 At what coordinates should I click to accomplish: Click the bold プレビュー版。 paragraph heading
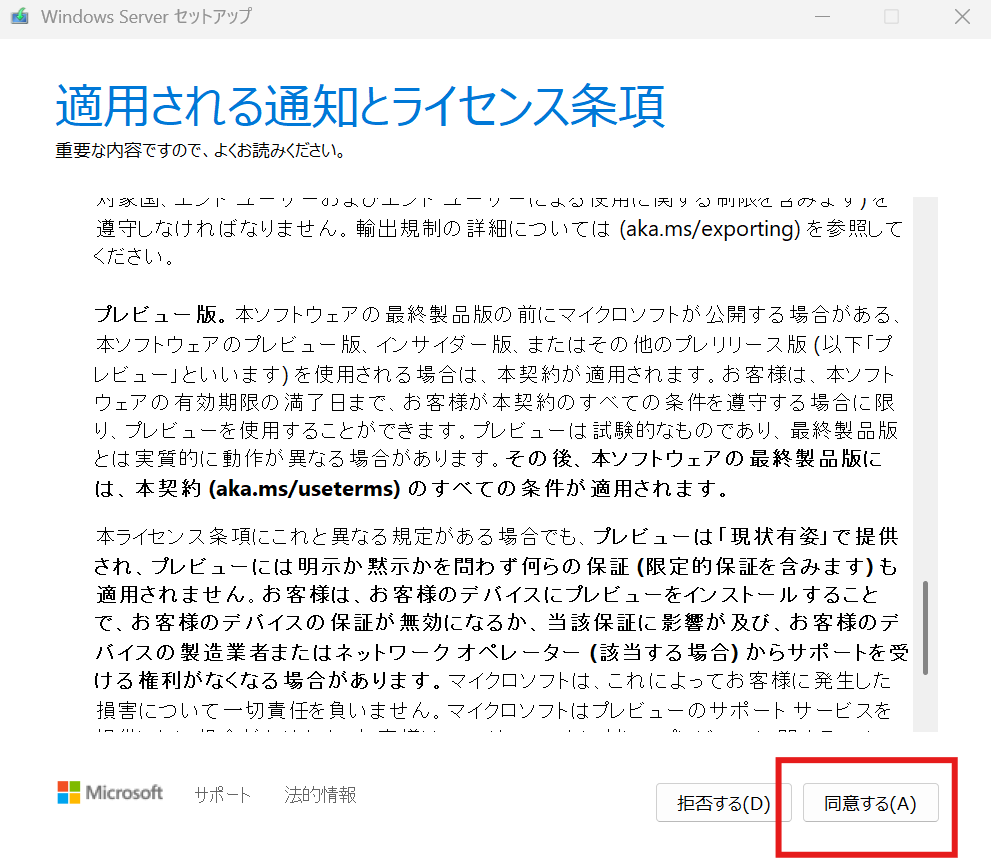pos(161,314)
